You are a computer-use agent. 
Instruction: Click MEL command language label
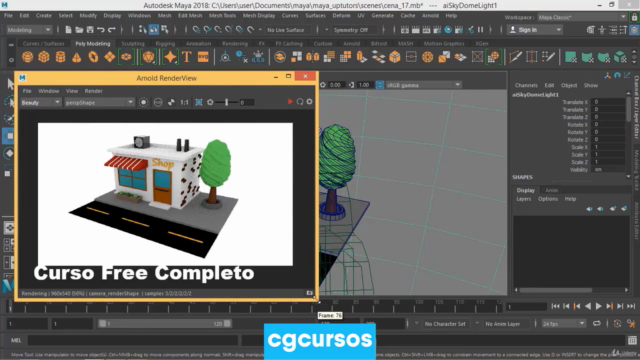point(16,340)
